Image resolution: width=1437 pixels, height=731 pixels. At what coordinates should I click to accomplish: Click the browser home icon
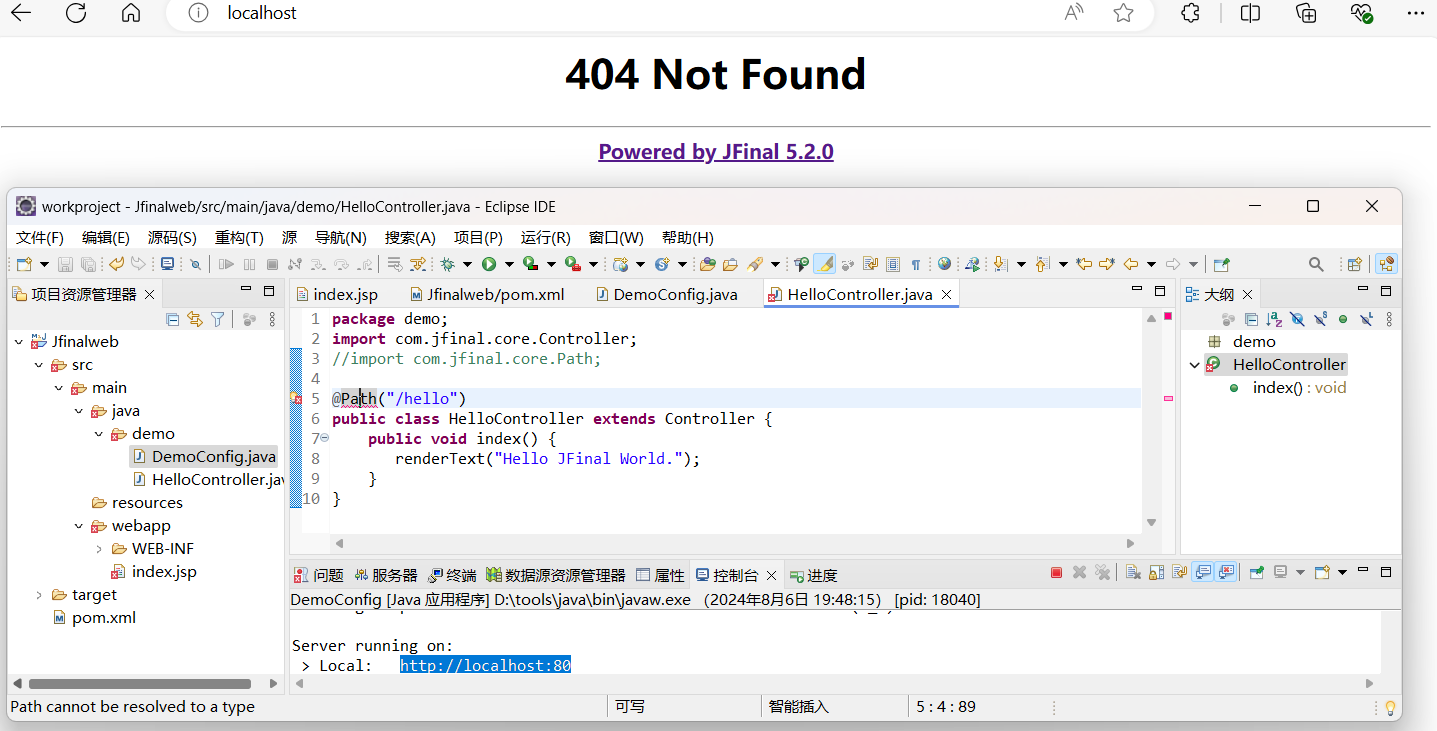click(x=131, y=13)
